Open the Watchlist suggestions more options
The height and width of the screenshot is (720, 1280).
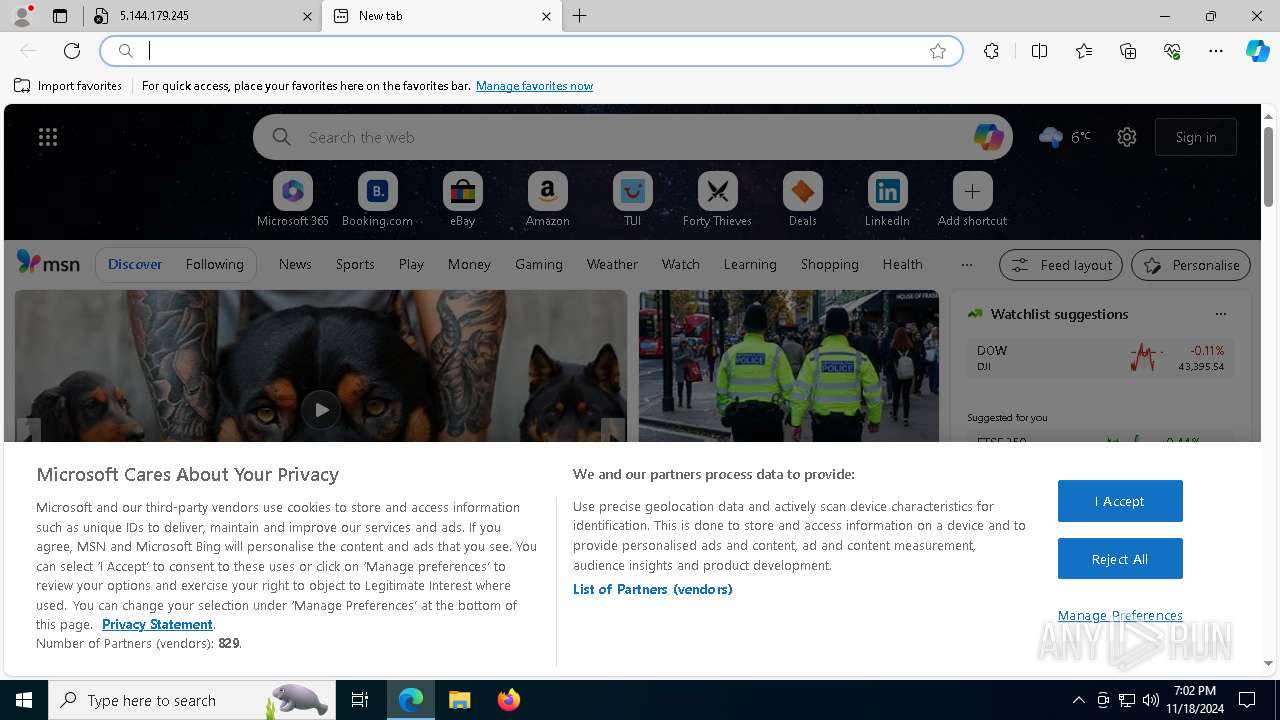click(x=1220, y=314)
